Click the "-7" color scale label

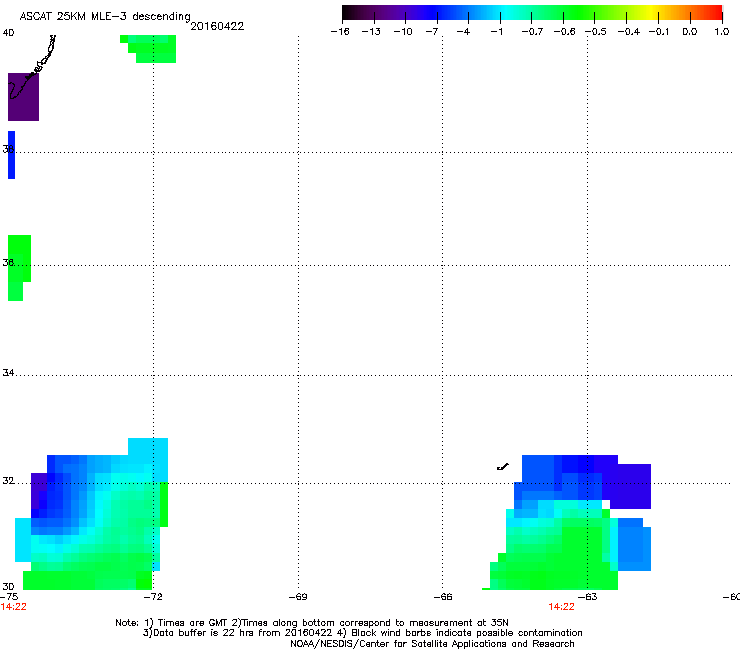pos(432,32)
